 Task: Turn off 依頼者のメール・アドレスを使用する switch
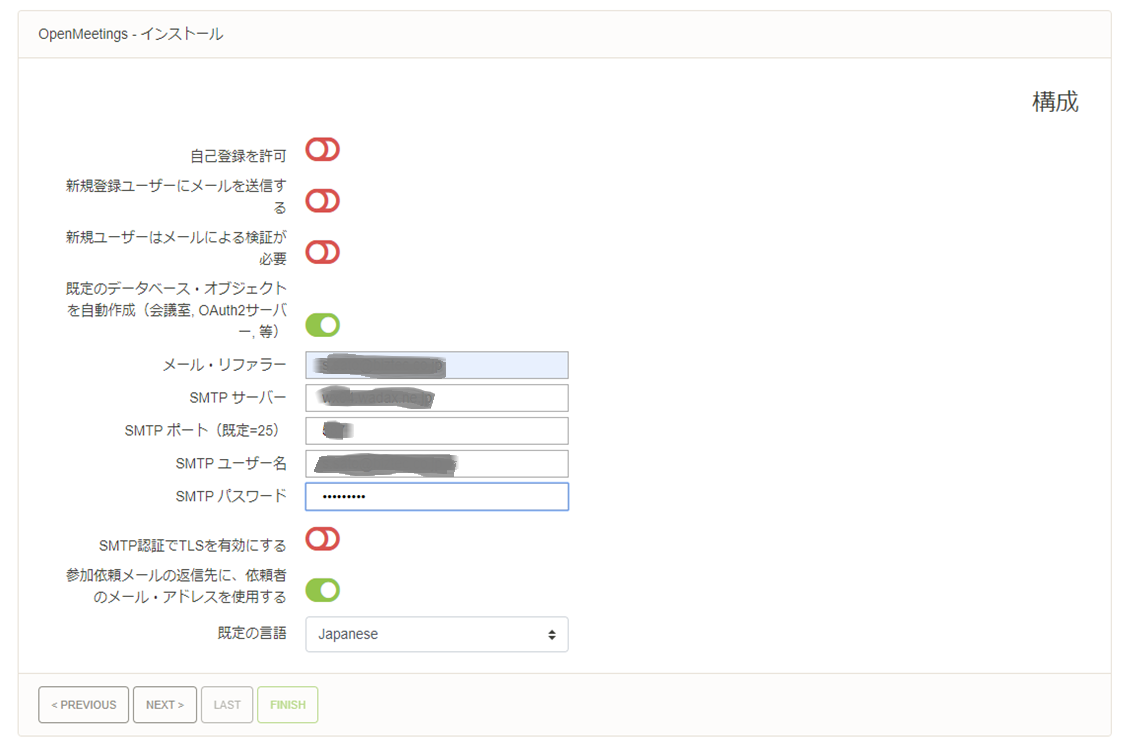[x=322, y=590]
